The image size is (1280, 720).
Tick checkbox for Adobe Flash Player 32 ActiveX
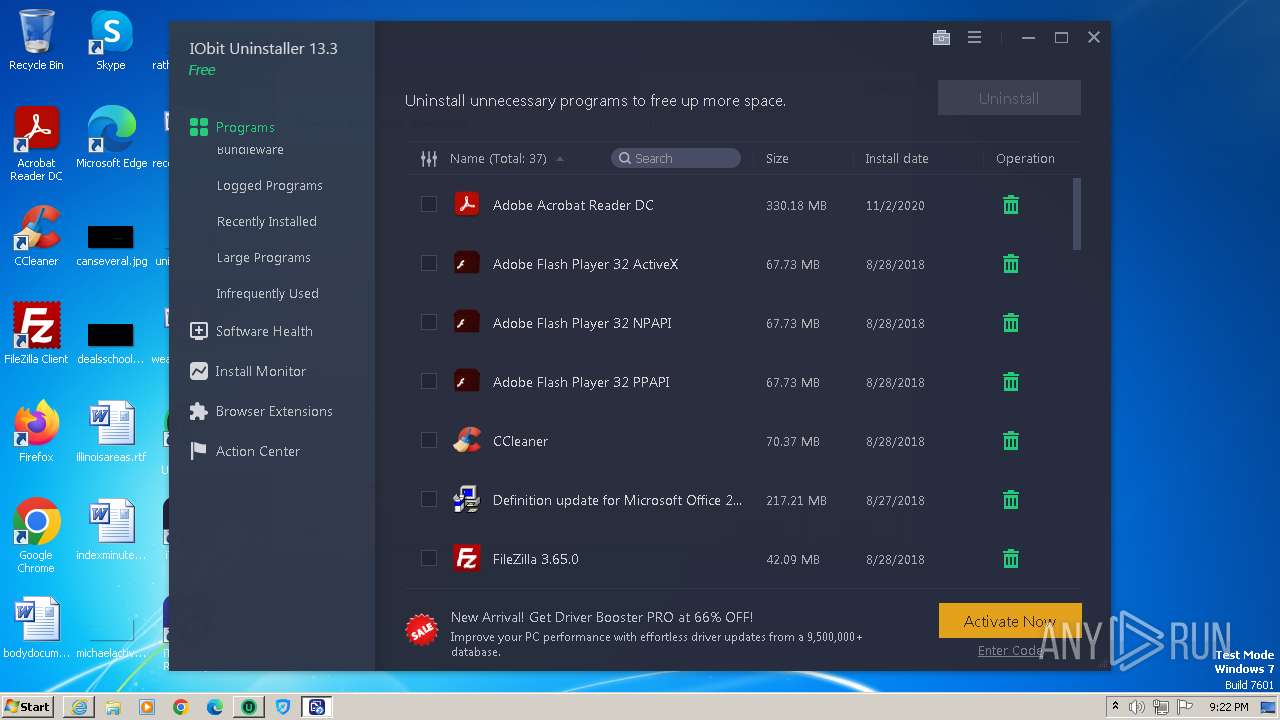pyautogui.click(x=429, y=264)
